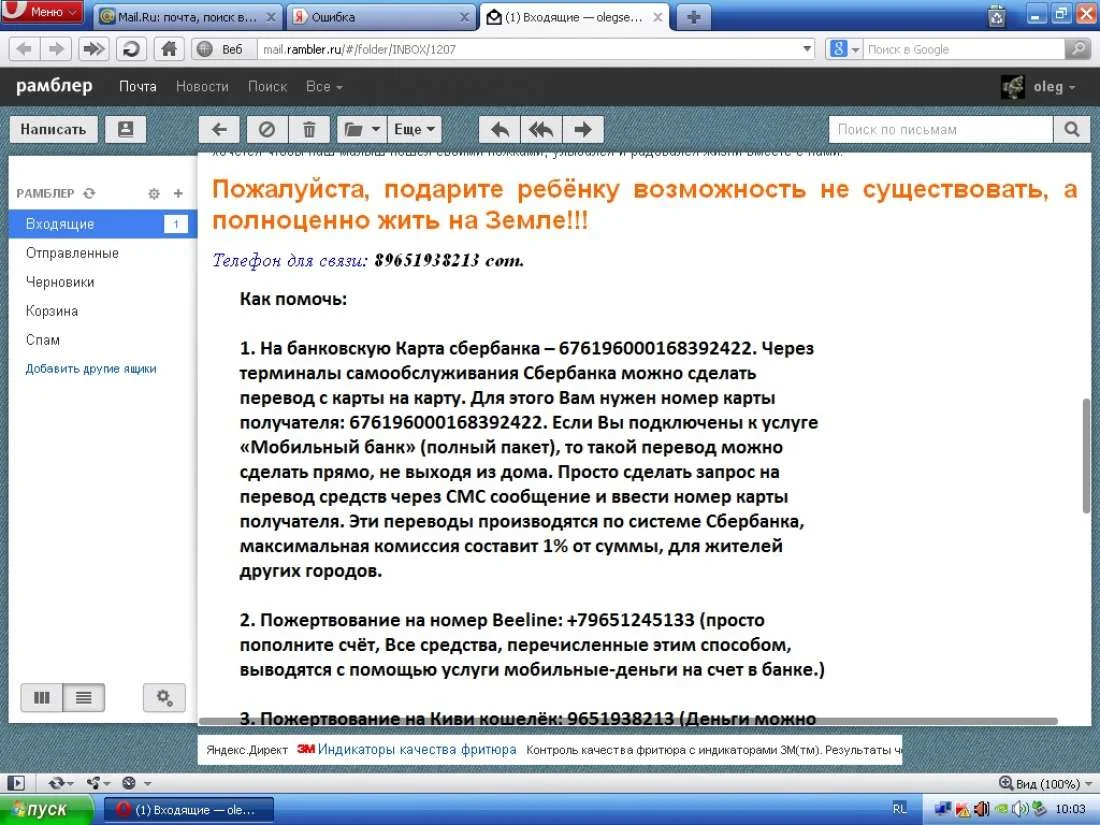Screen dimensions: 1100x825
Task: Click the address bar URL field
Action: coord(530,49)
